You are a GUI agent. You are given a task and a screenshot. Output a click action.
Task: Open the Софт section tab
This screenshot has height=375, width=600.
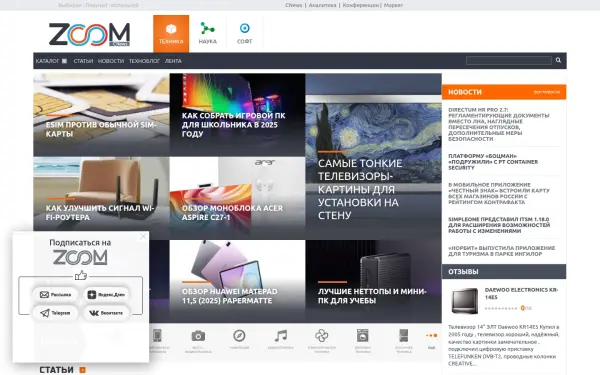tap(245, 34)
